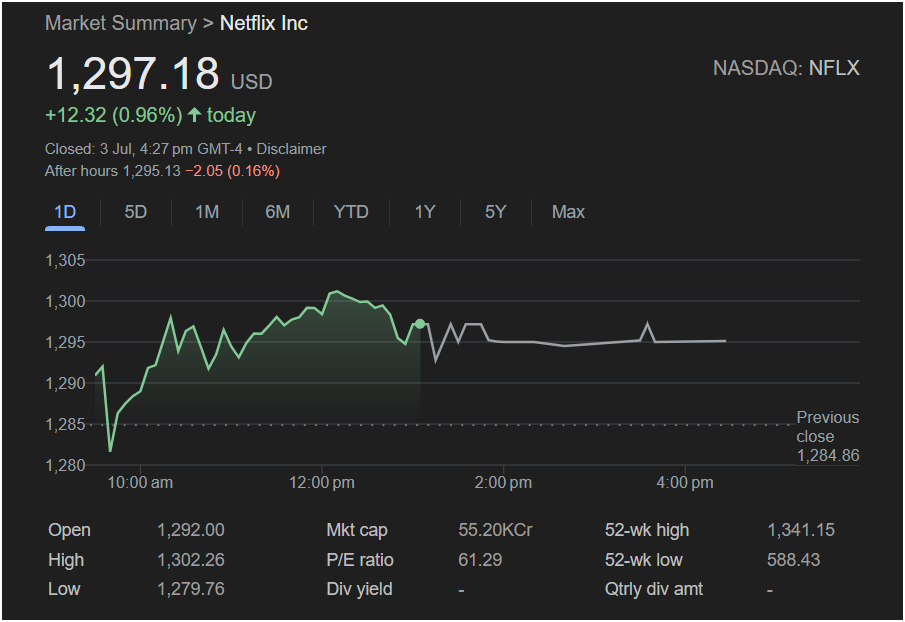Viewport: 905px width, 622px height.
Task: Click the Netflix Inc title
Action: tap(264, 23)
